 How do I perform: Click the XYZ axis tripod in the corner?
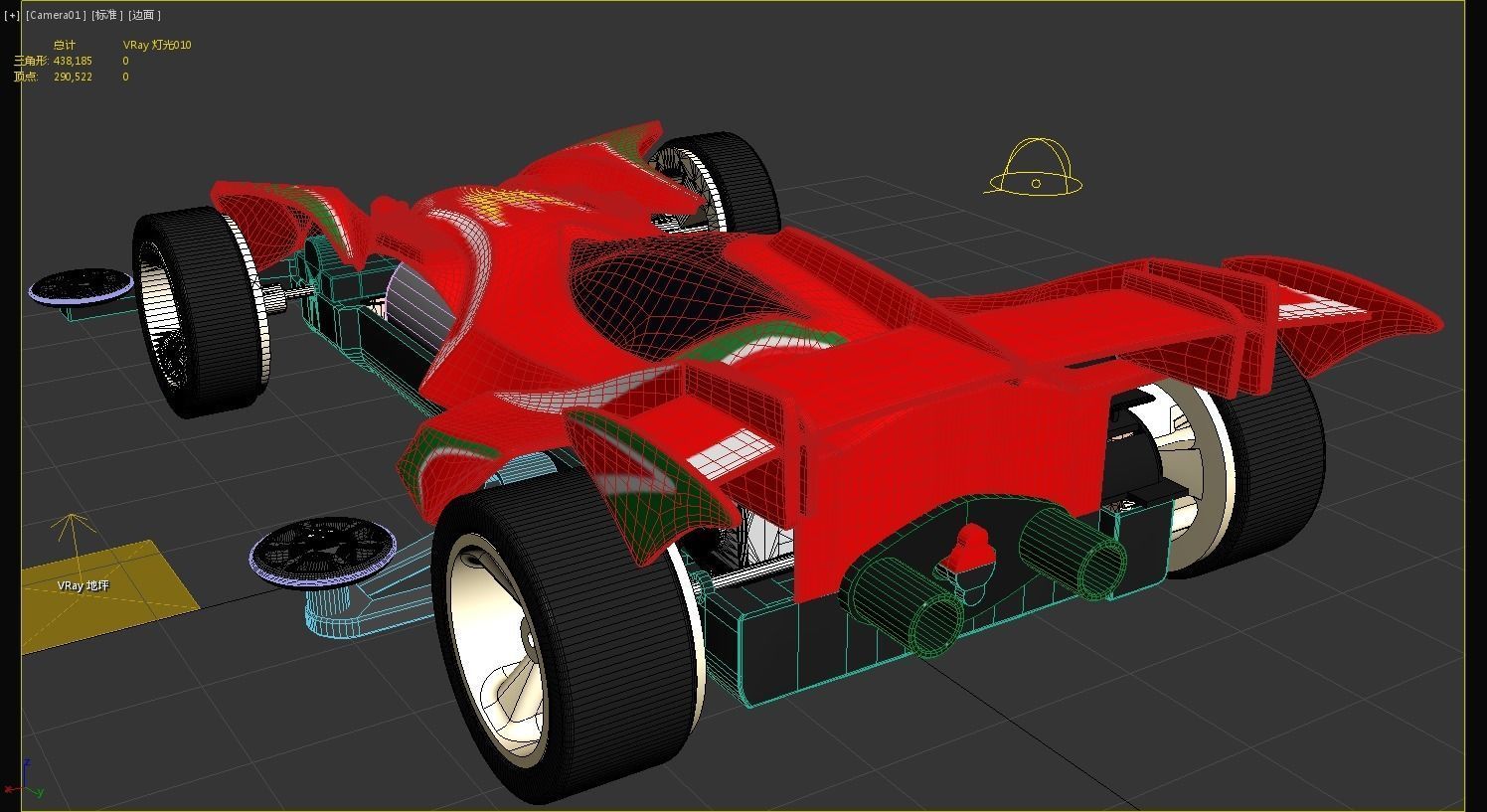pyautogui.click(x=22, y=780)
